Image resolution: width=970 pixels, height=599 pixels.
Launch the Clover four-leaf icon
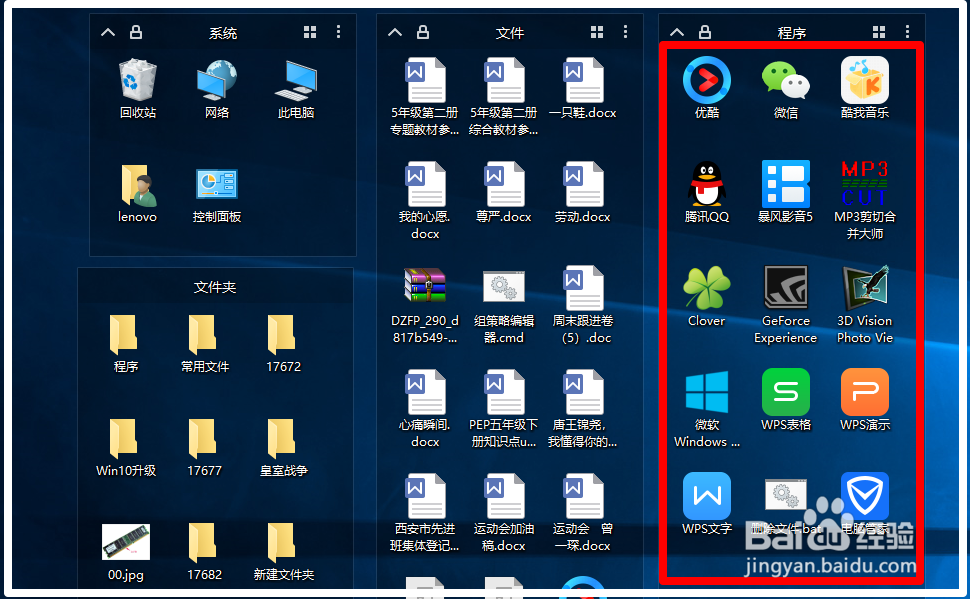(706, 288)
